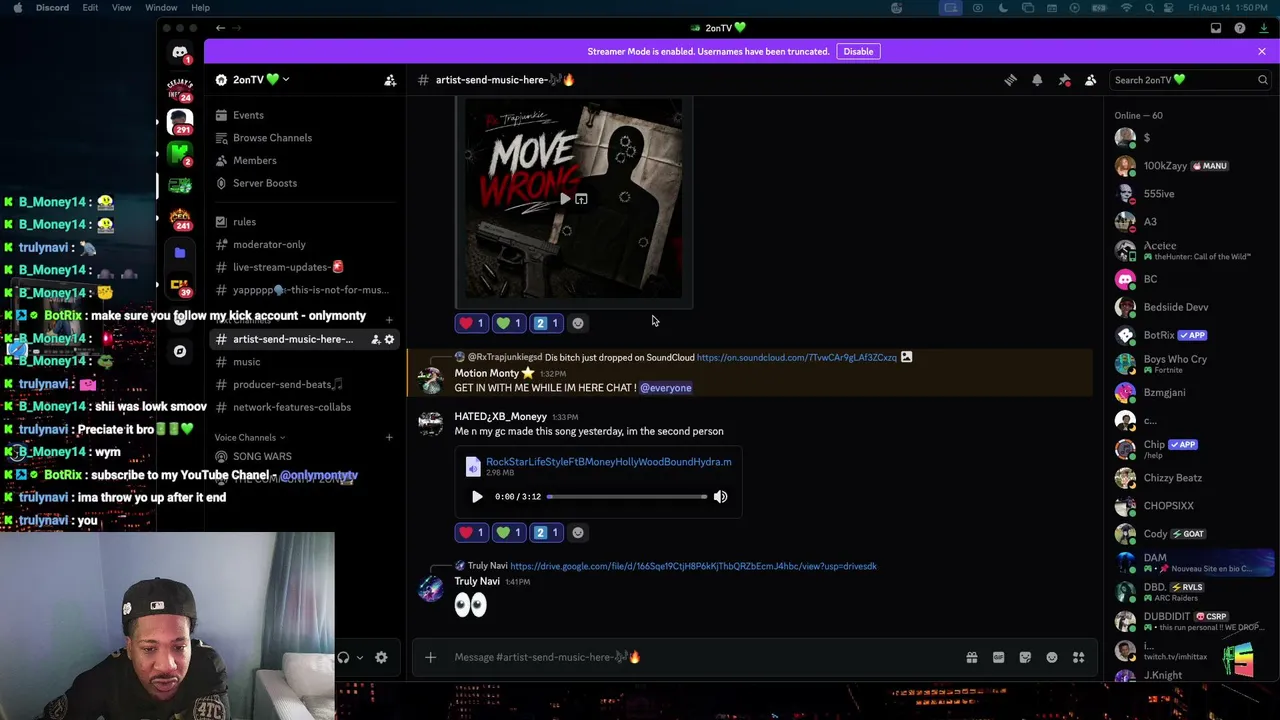Mute the audio attachment volume

[720, 496]
